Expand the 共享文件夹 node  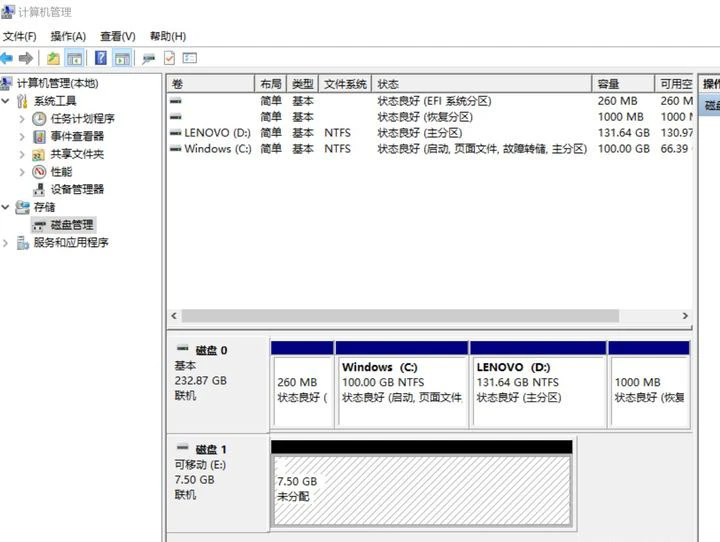pos(22,154)
